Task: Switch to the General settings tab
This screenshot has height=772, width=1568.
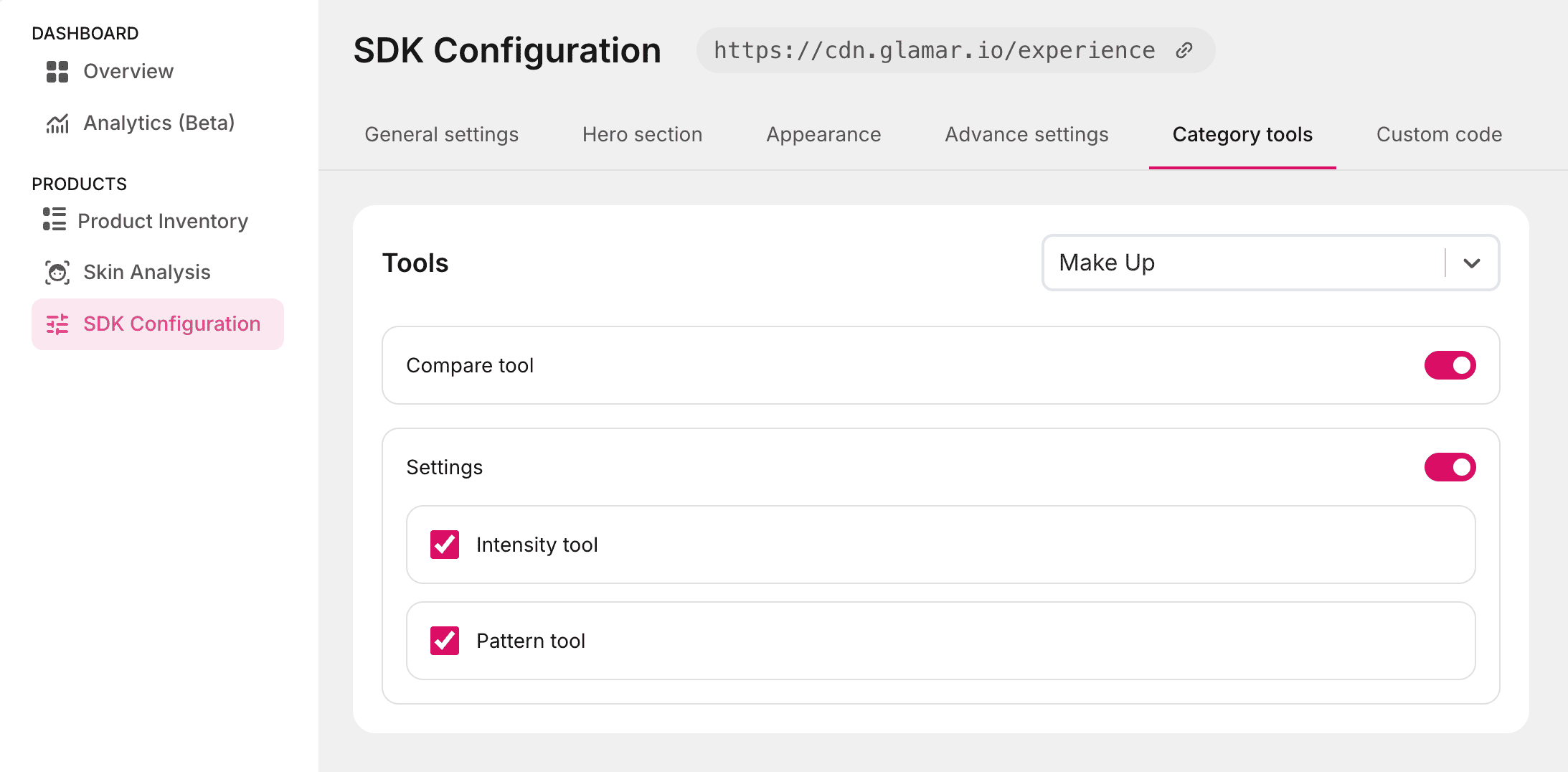Action: (x=441, y=135)
